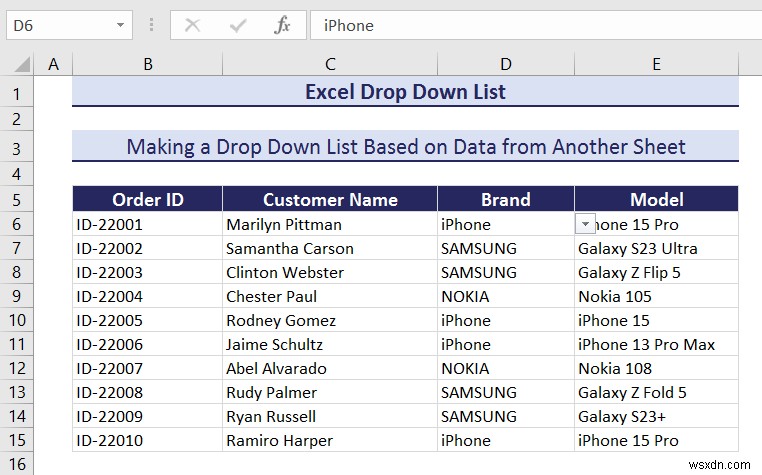
Task: Select cell ID-22001
Action: click(148, 224)
